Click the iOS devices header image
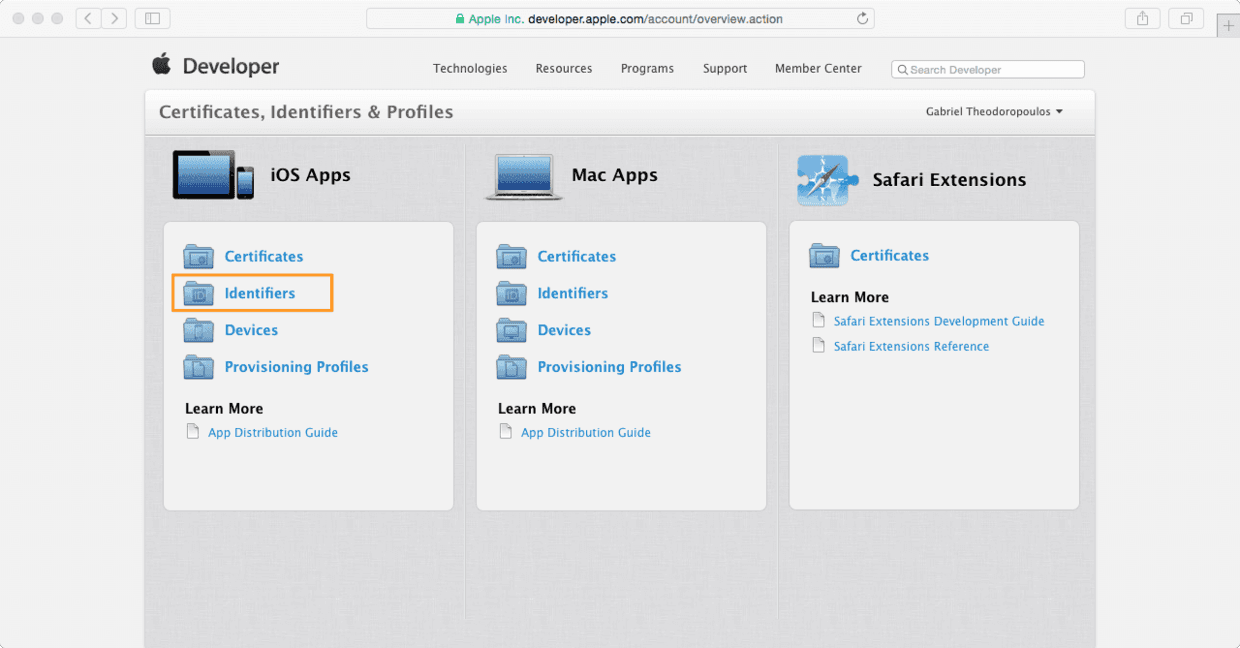The height and width of the screenshot is (648, 1240). pyautogui.click(x=213, y=174)
